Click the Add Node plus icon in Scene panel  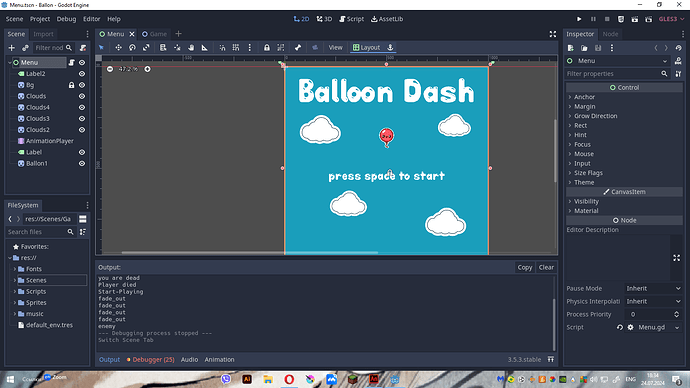[12, 48]
